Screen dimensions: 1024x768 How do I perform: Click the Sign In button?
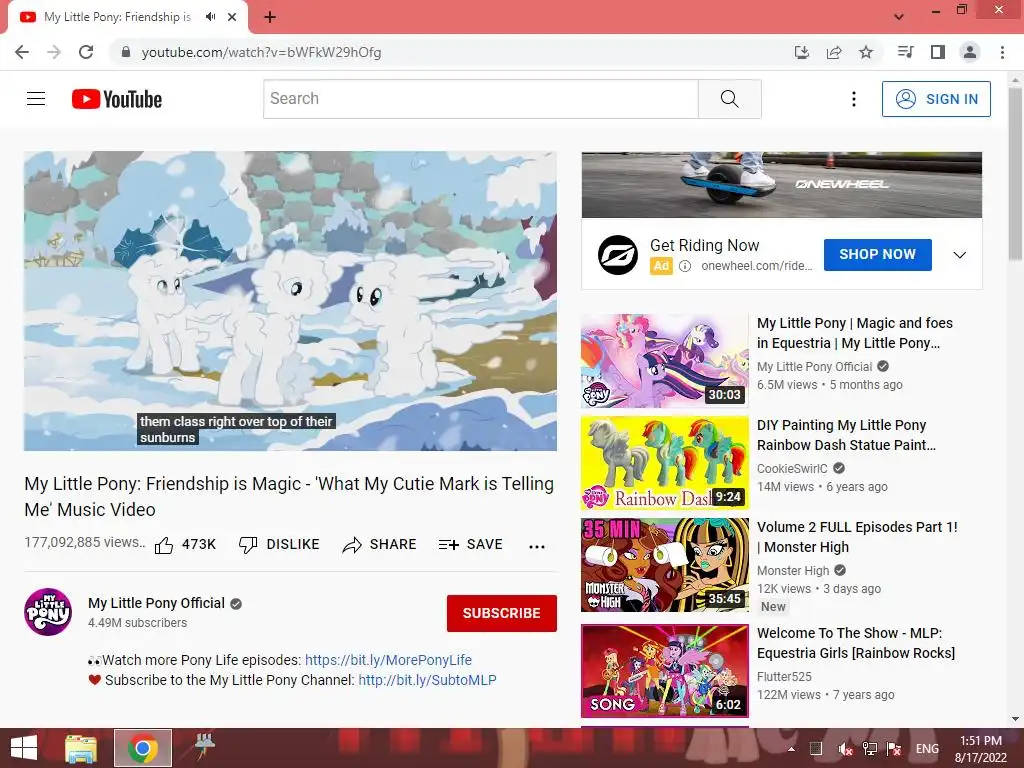(x=936, y=99)
